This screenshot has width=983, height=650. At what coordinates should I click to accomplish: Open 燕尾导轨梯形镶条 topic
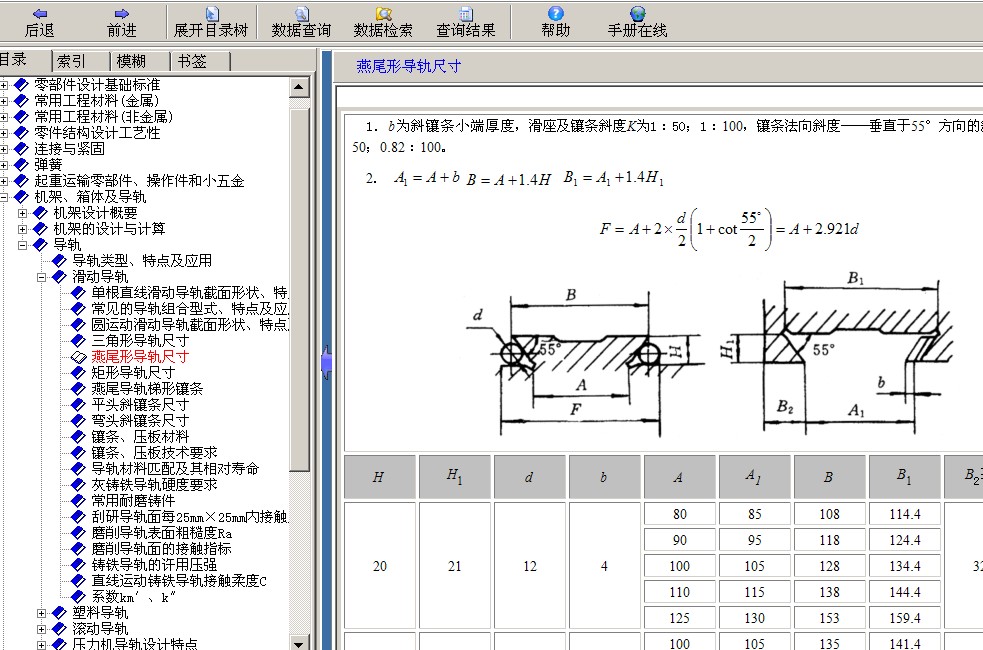pos(147,389)
